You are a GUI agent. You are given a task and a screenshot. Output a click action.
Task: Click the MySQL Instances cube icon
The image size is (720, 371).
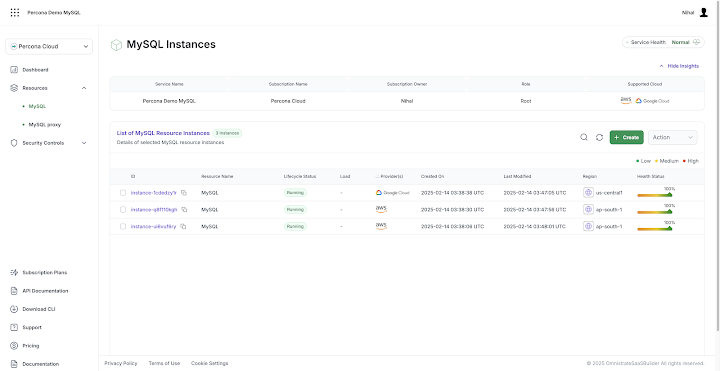[x=116, y=45]
